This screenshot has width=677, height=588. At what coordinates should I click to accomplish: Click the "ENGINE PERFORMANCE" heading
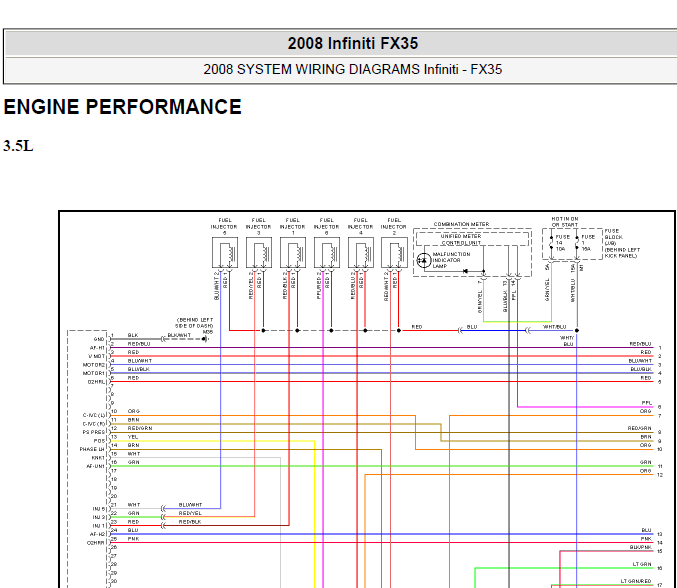click(122, 107)
